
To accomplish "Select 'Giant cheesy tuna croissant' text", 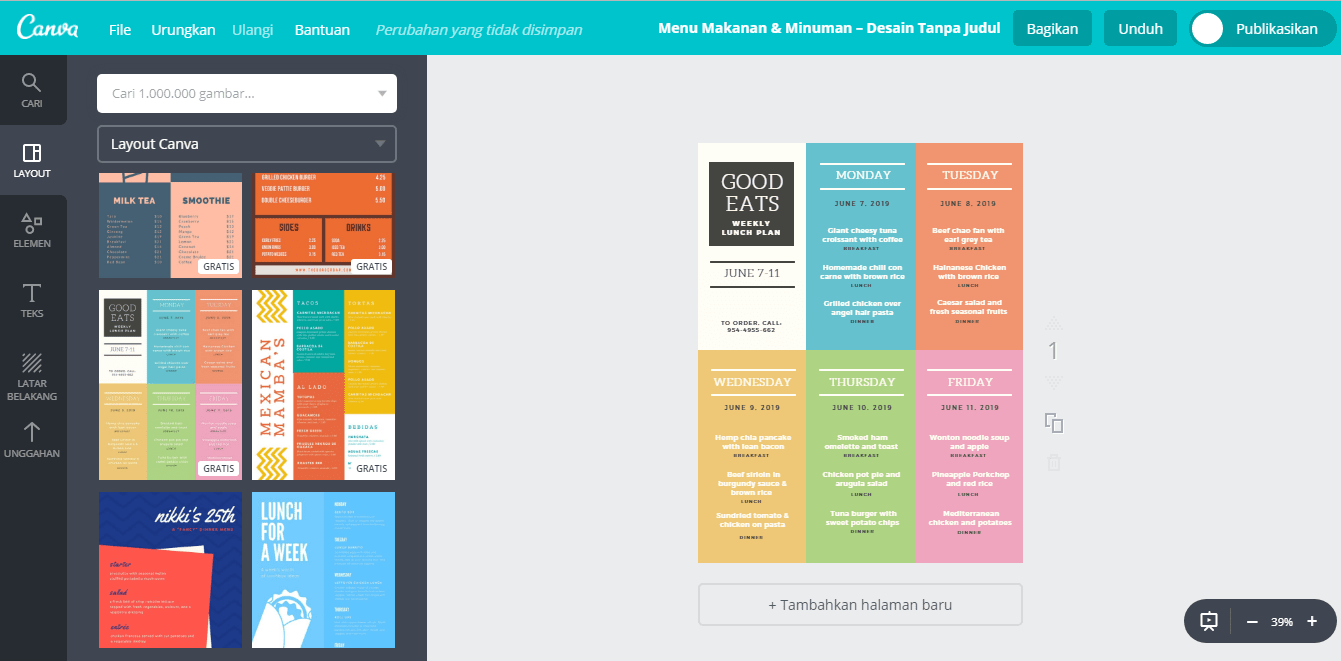I will point(862,235).
